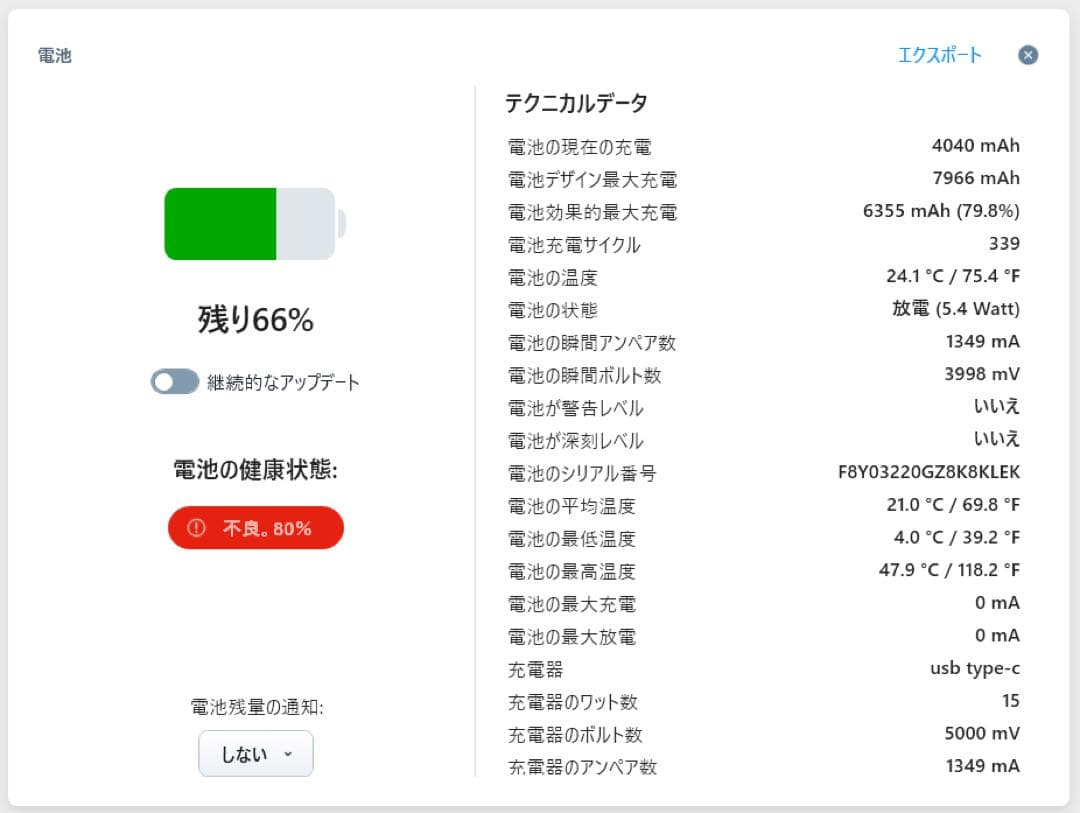The width and height of the screenshot is (1080, 813).
Task: Select a new battery notification option
Action: 255,754
